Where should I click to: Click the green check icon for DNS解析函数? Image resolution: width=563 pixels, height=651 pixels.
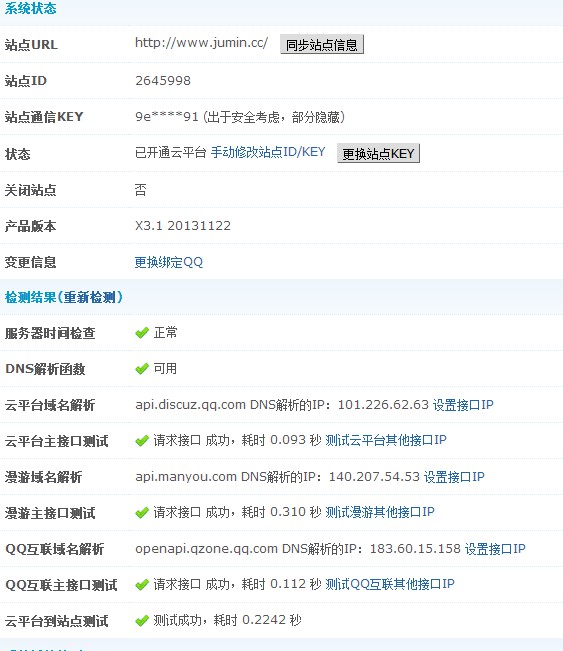coord(142,369)
